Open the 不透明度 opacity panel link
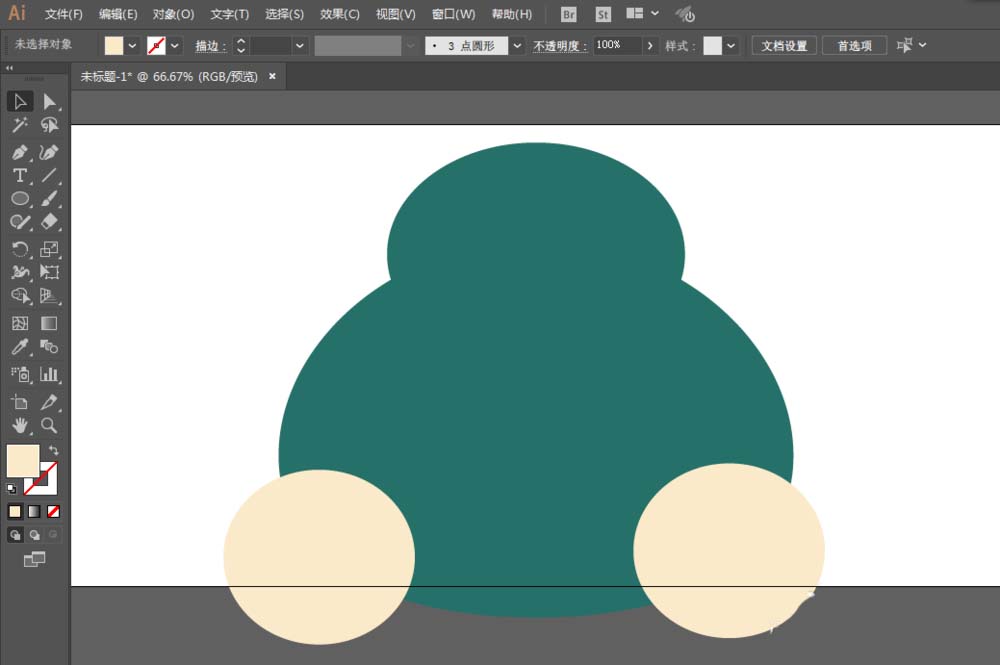The width and height of the screenshot is (1000, 665). (560, 46)
